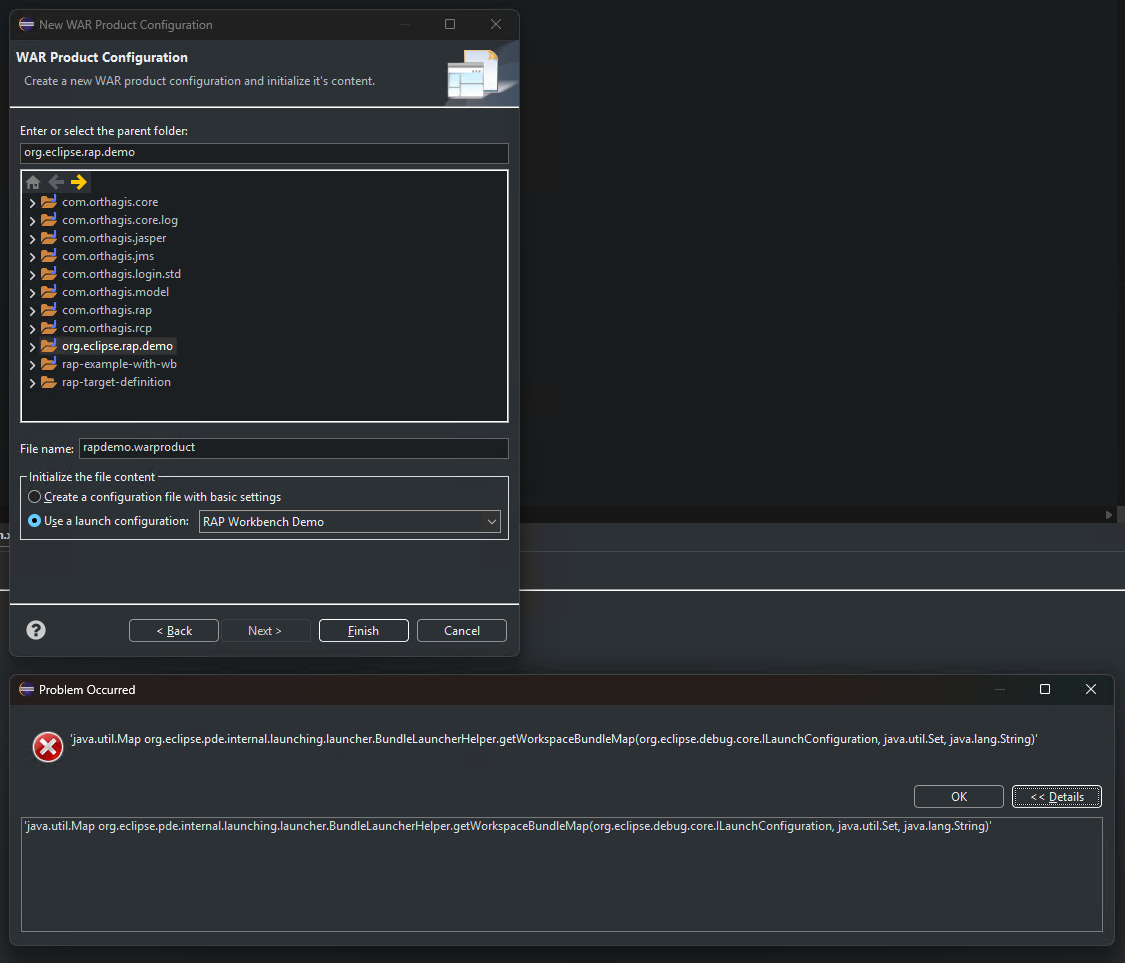Expand the org.eclipse.rap.demo tree node
The width and height of the screenshot is (1125, 963).
pos(32,345)
